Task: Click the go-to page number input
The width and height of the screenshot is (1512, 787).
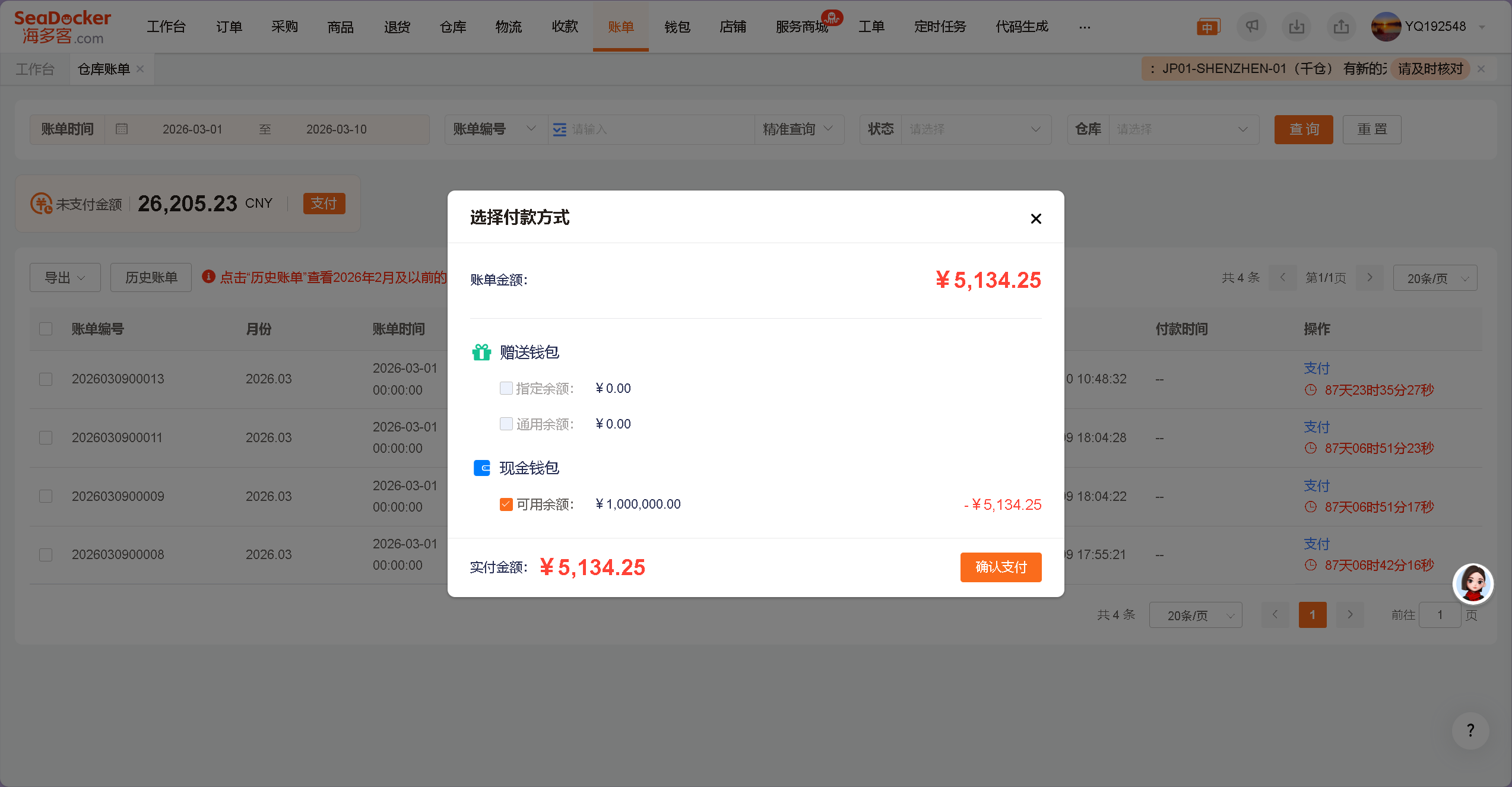Action: coord(1440,615)
